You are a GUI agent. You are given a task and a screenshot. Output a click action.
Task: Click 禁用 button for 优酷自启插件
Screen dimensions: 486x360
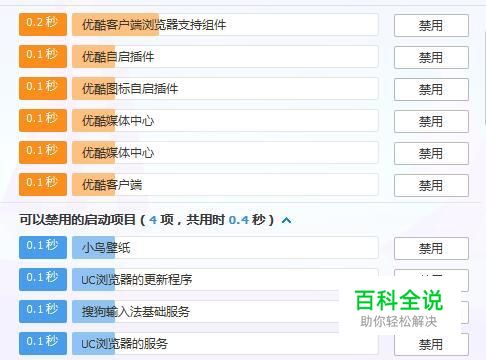tap(431, 57)
